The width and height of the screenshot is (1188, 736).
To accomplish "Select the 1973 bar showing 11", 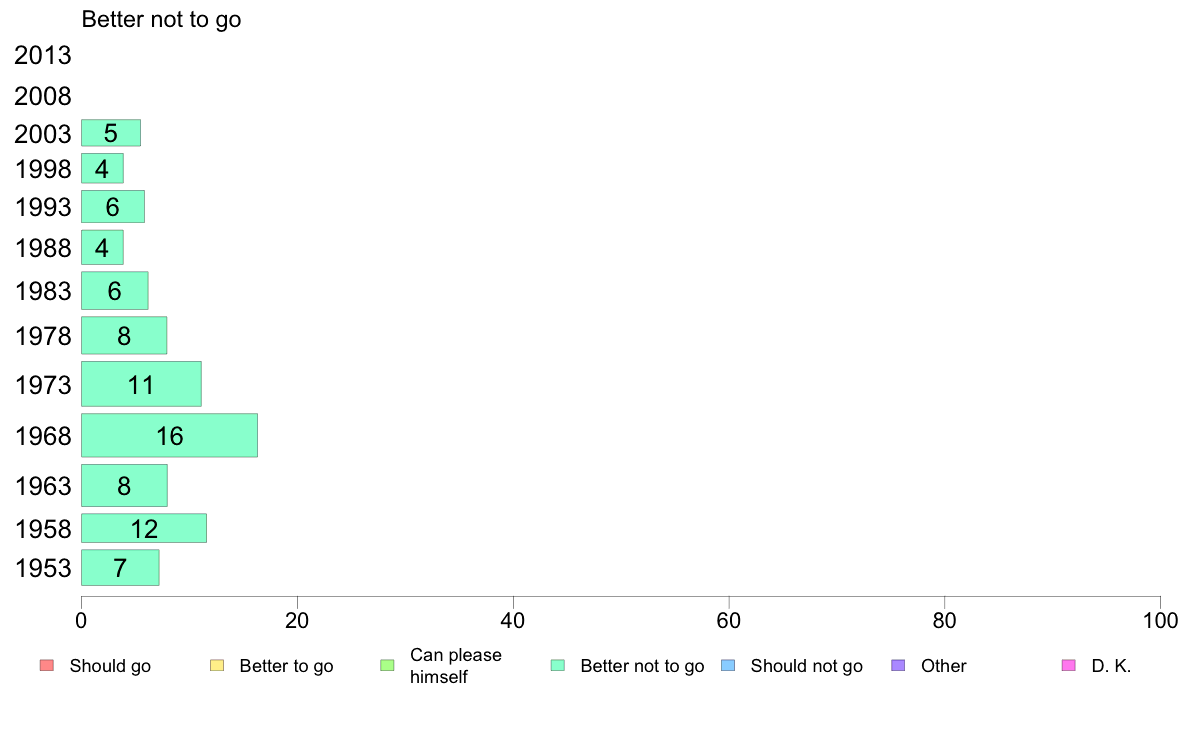I will click(x=141, y=384).
